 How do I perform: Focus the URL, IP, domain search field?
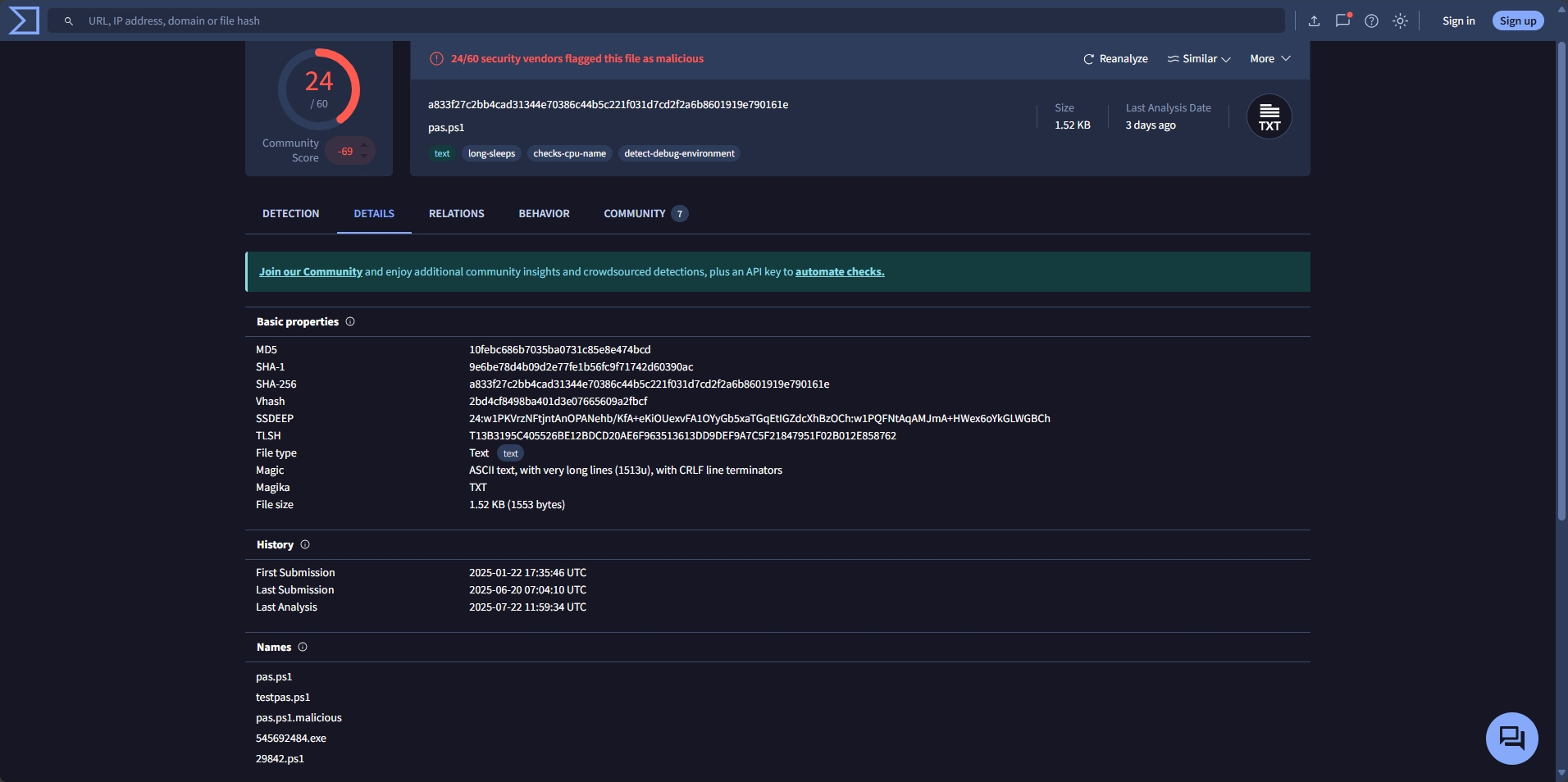click(x=656, y=21)
